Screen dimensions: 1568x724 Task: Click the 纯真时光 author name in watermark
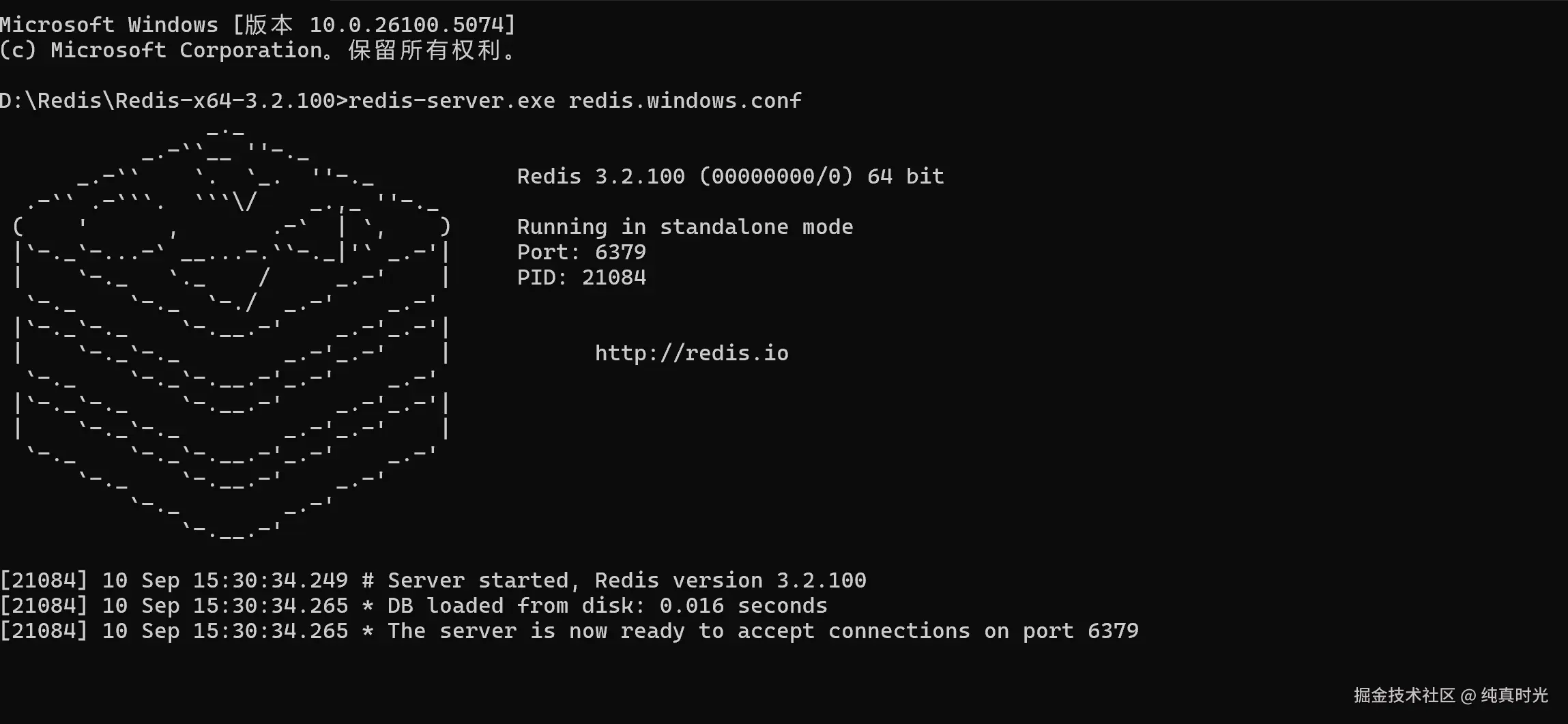[x=1514, y=695]
